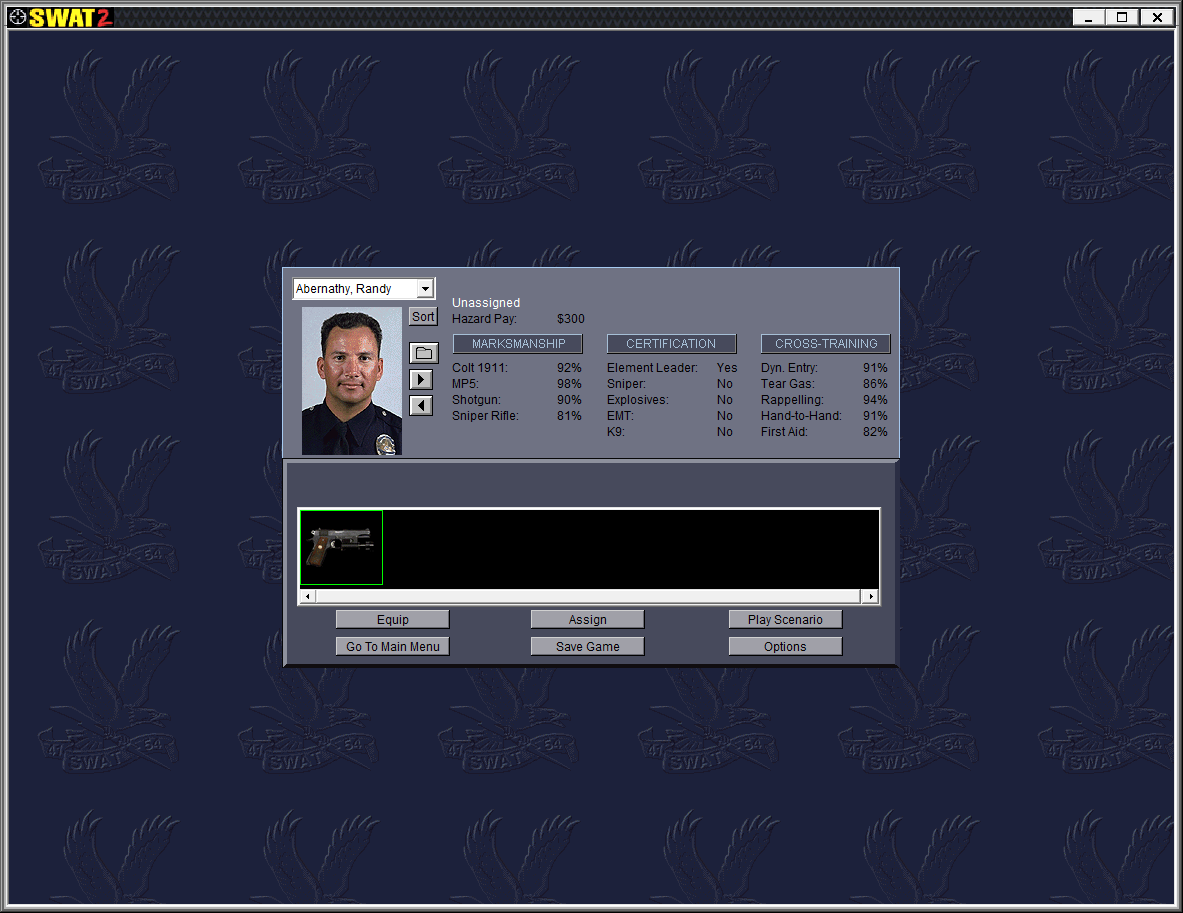Open the MARKSMANSHIP section

click(x=518, y=344)
